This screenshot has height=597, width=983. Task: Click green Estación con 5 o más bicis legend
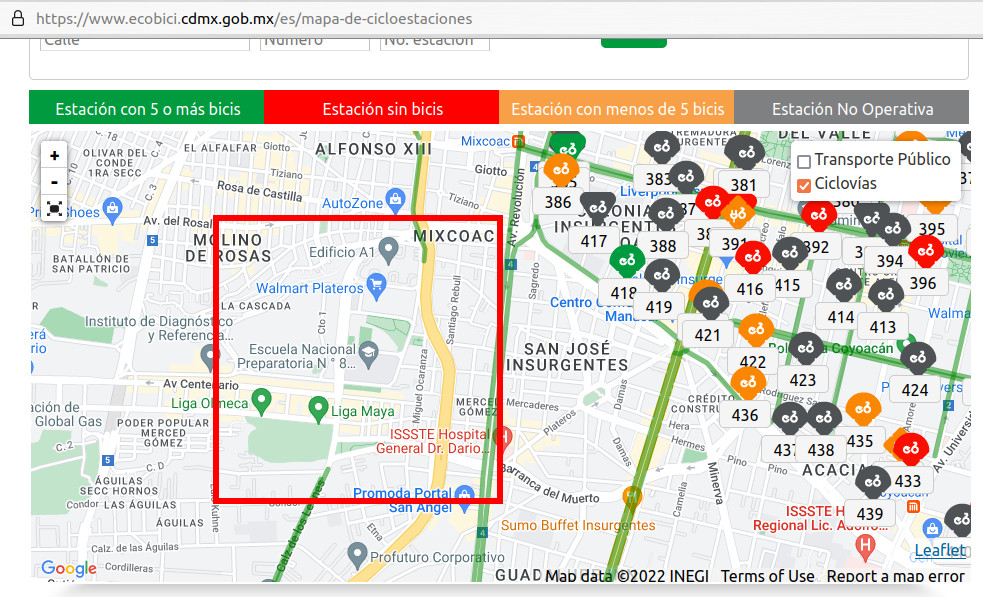147,107
